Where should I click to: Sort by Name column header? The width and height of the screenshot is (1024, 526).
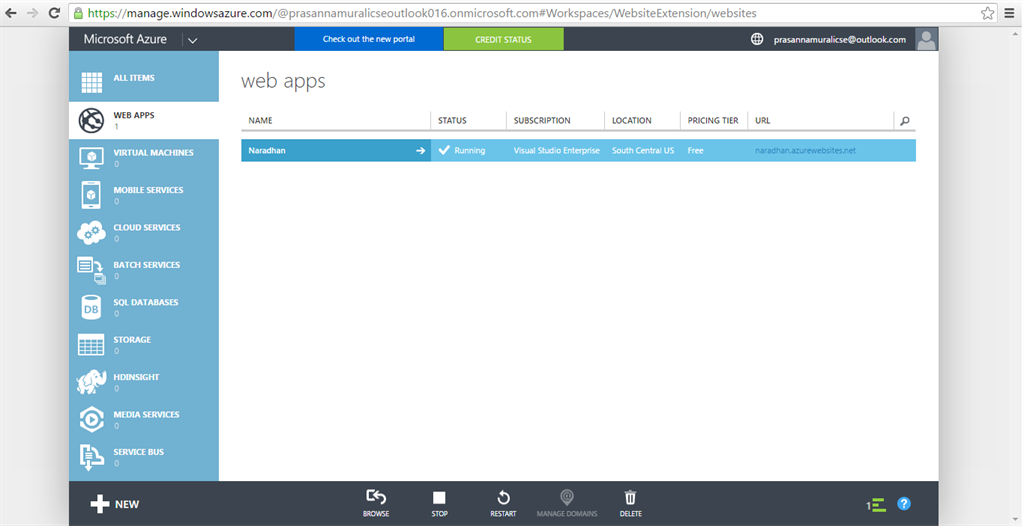261,120
